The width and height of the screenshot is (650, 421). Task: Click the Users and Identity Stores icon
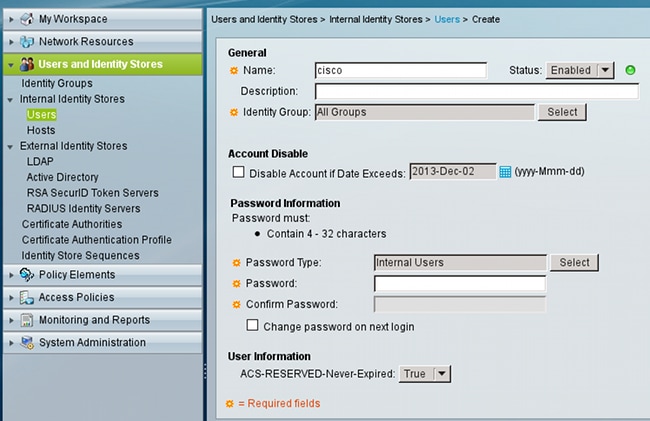[x=27, y=64]
